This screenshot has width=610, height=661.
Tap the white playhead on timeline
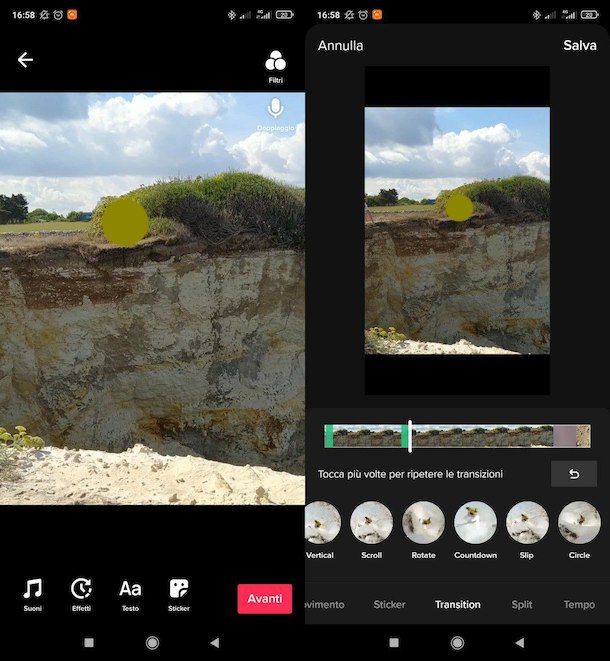click(x=410, y=436)
